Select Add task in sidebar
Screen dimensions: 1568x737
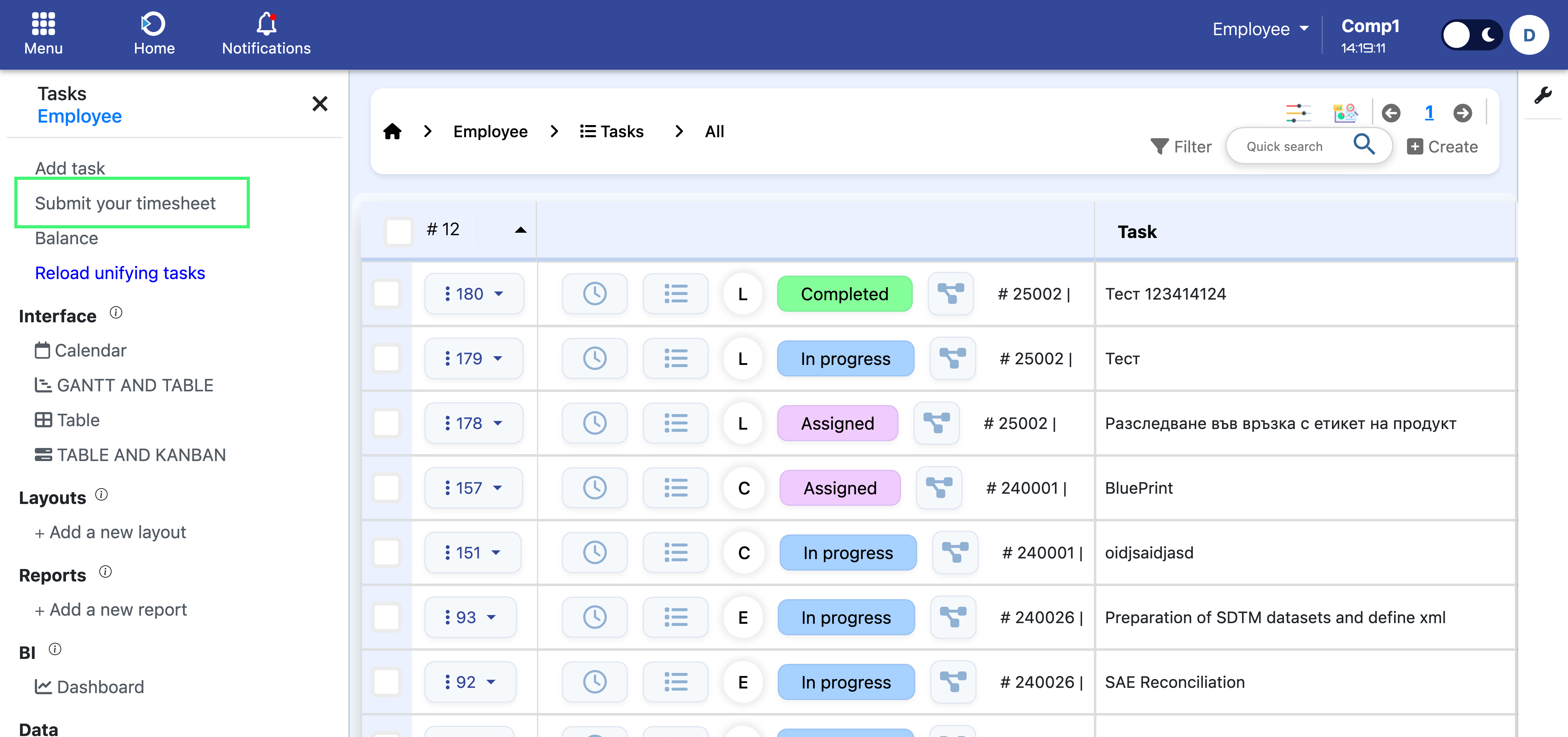70,168
